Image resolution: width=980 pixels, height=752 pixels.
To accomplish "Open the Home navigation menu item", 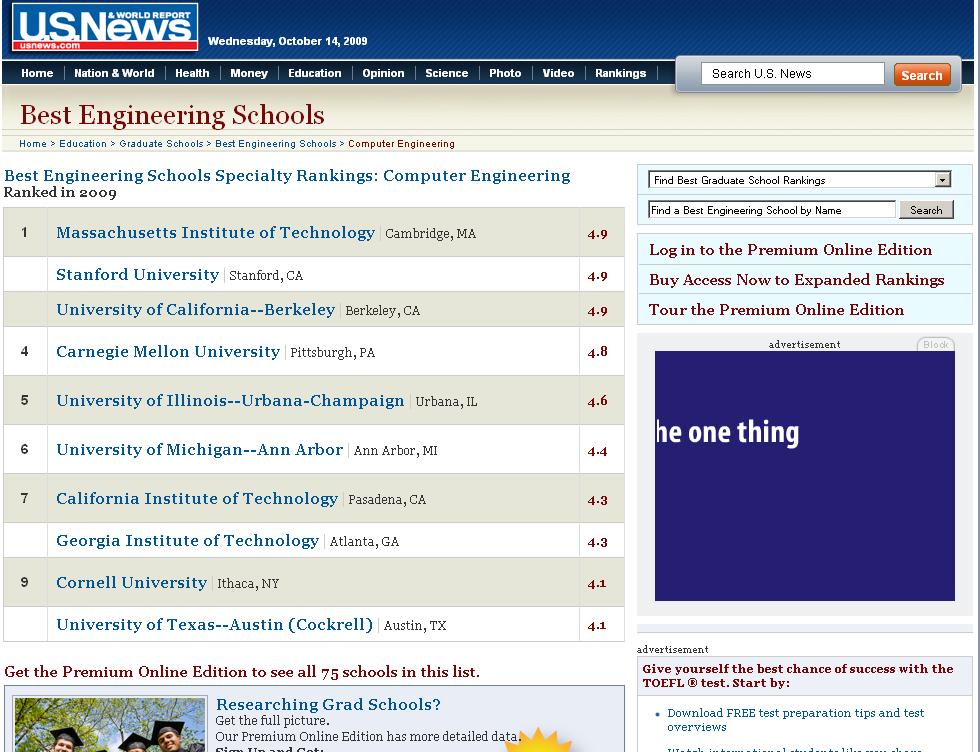I will tap(37, 73).
